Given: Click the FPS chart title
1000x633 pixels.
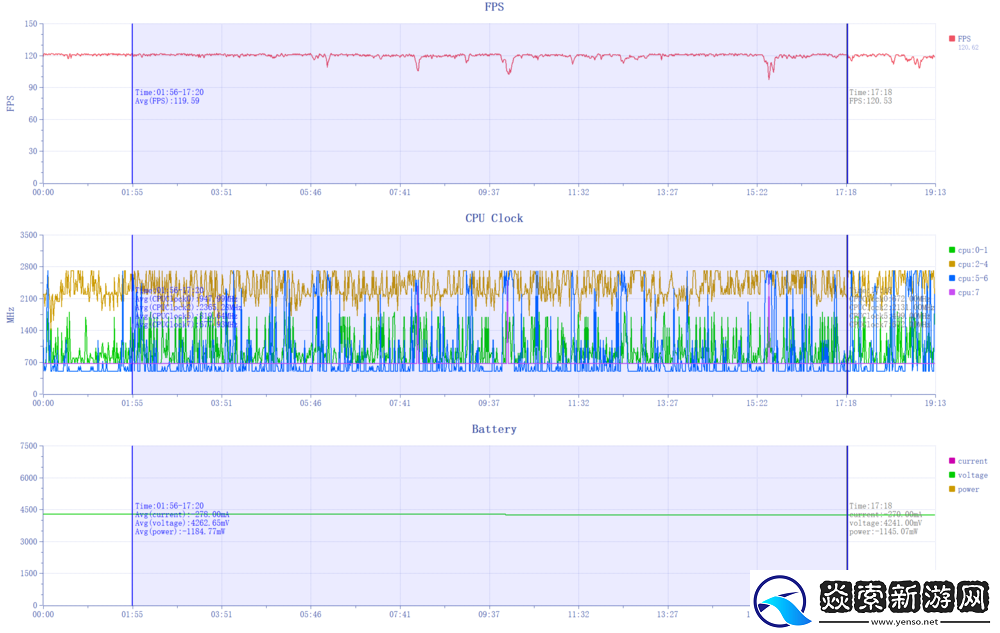Looking at the screenshot, I should click(x=494, y=7).
